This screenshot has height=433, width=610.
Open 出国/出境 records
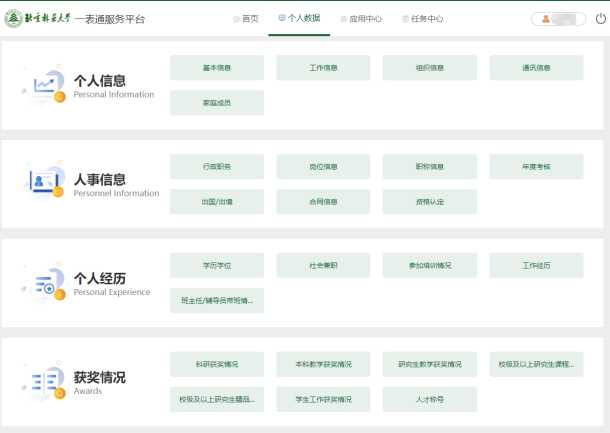coord(217,202)
